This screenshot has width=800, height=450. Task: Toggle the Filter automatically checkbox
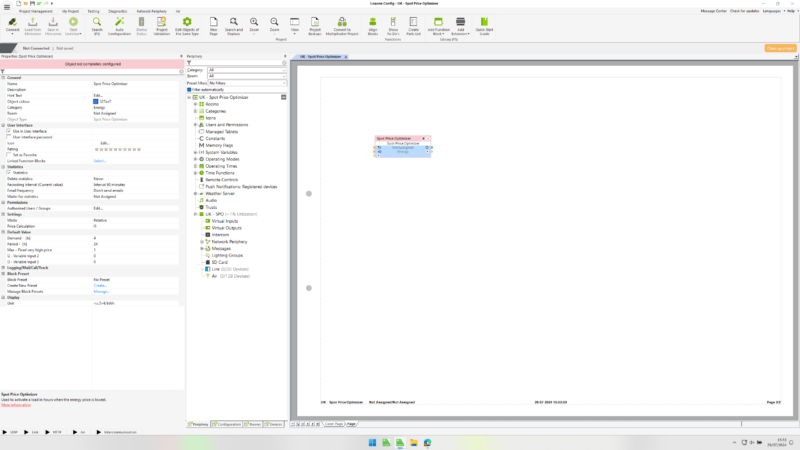(x=189, y=89)
